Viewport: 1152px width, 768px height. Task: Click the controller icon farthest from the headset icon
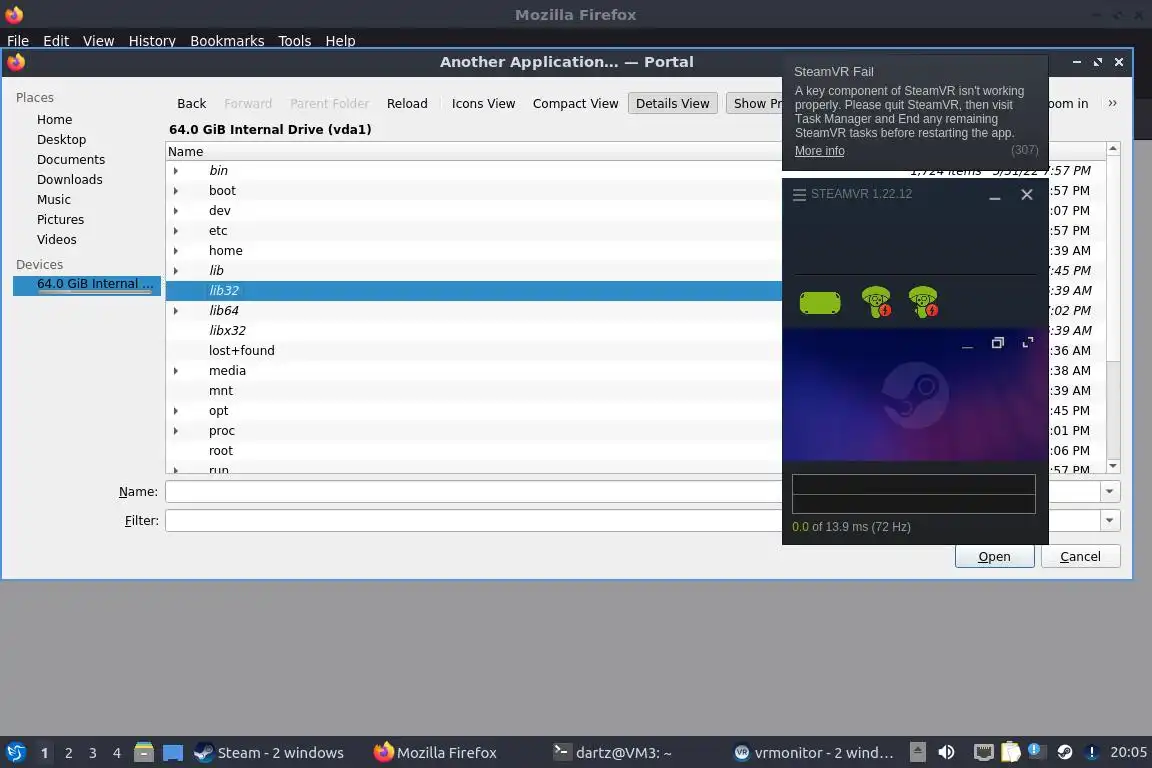pos(923,301)
